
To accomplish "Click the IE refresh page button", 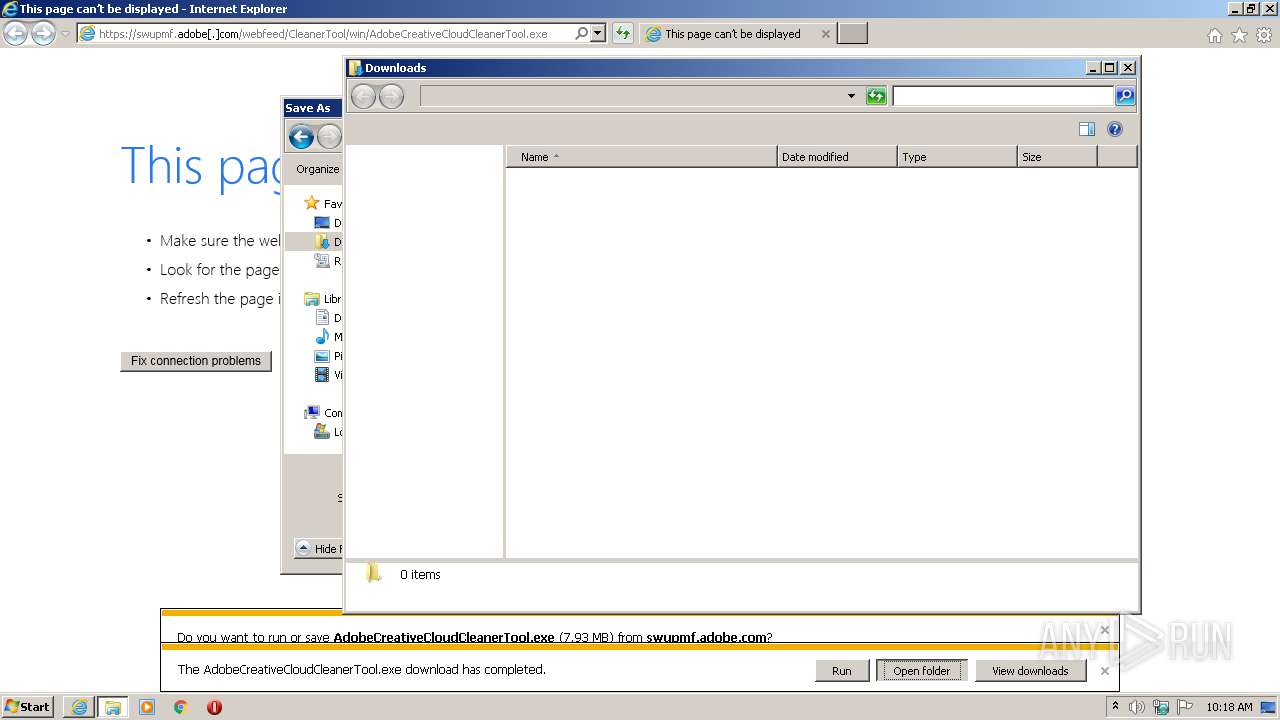I will tap(623, 34).
